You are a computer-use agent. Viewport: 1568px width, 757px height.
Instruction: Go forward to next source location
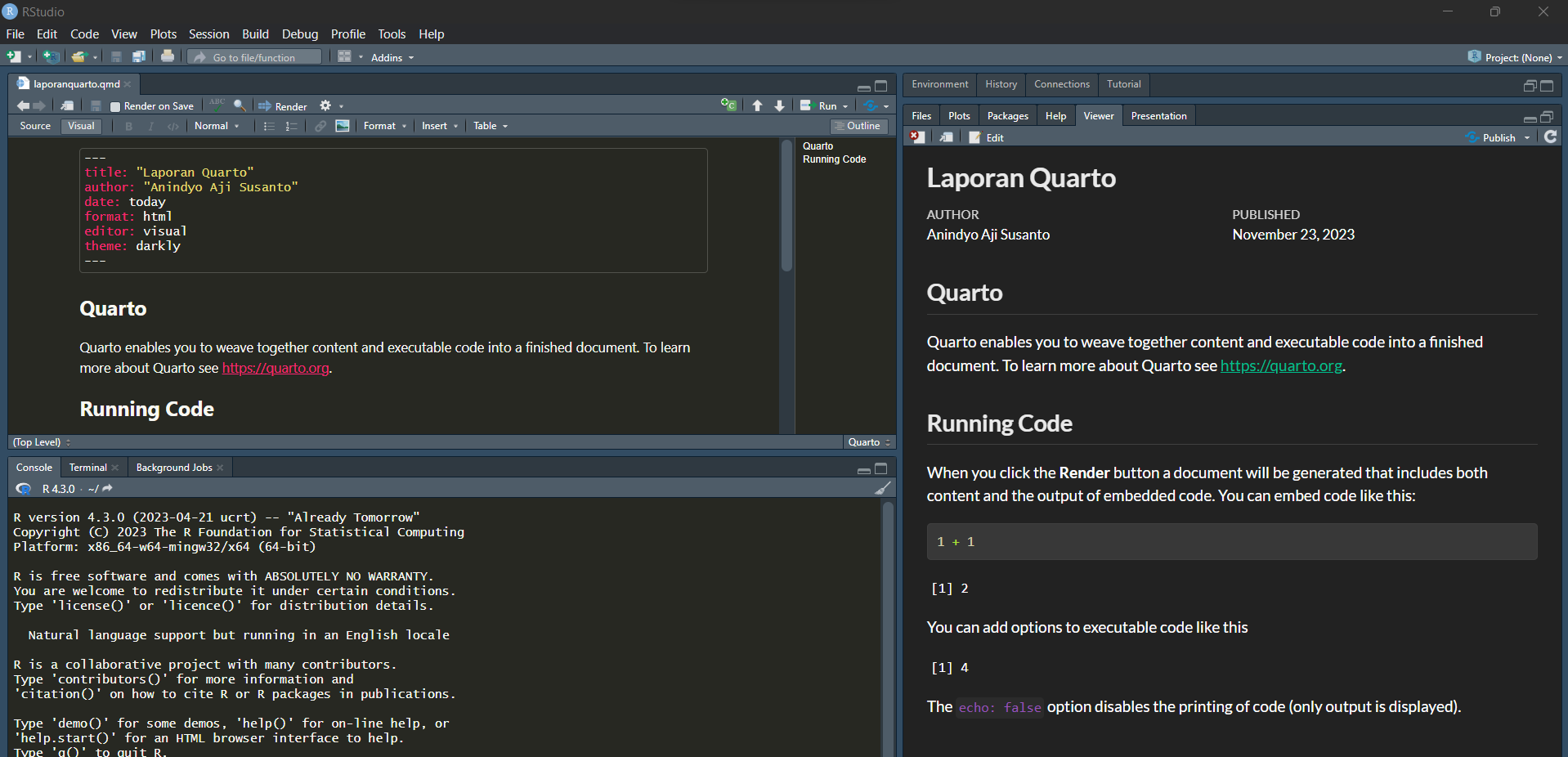(x=39, y=105)
